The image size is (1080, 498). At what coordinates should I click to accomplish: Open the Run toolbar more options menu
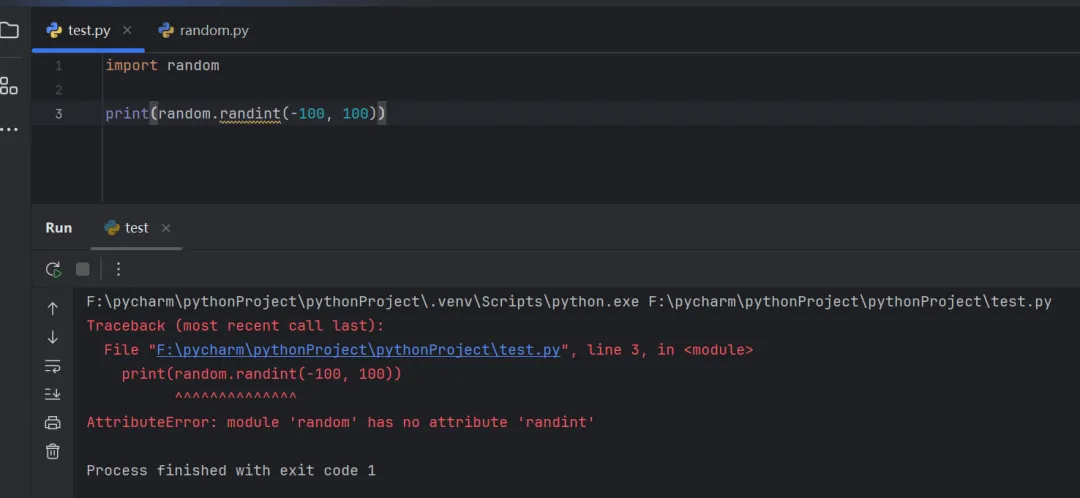tap(118, 269)
